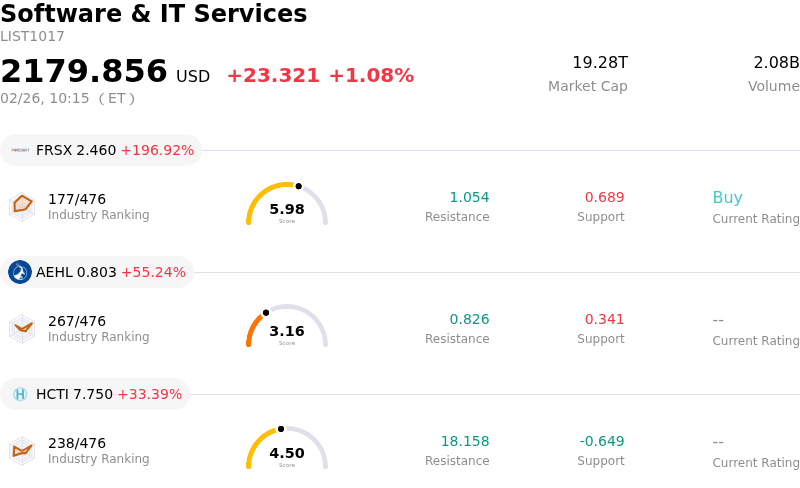The width and height of the screenshot is (800, 488).
Task: Click the FRSX Buy current rating
Action: pyautogui.click(x=727, y=198)
